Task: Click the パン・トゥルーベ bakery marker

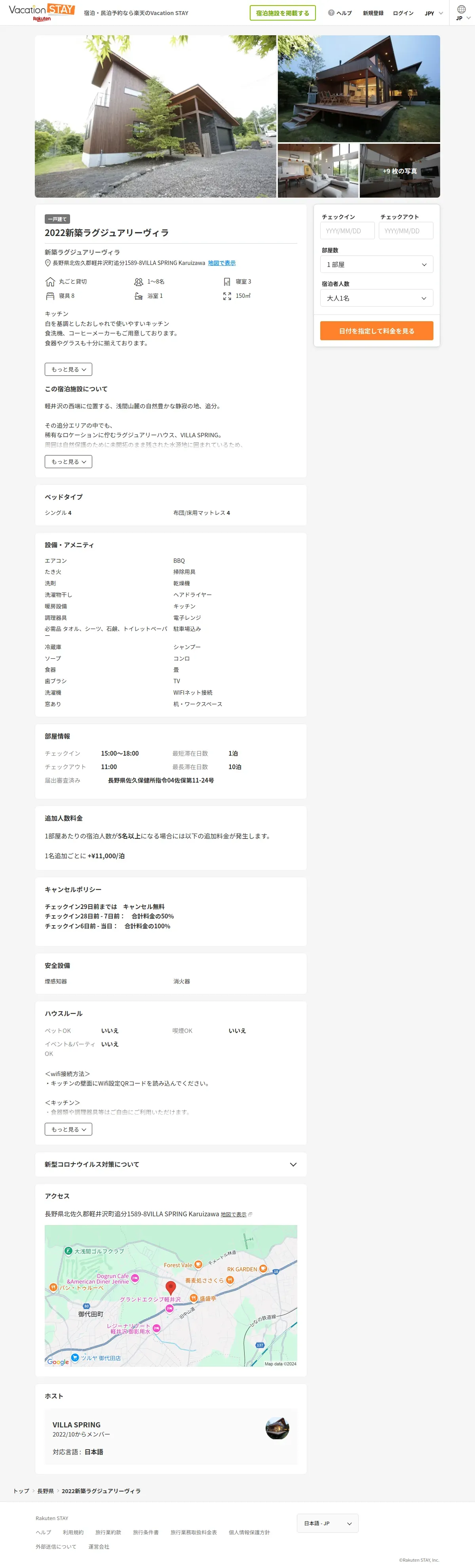Action: 53,1287
